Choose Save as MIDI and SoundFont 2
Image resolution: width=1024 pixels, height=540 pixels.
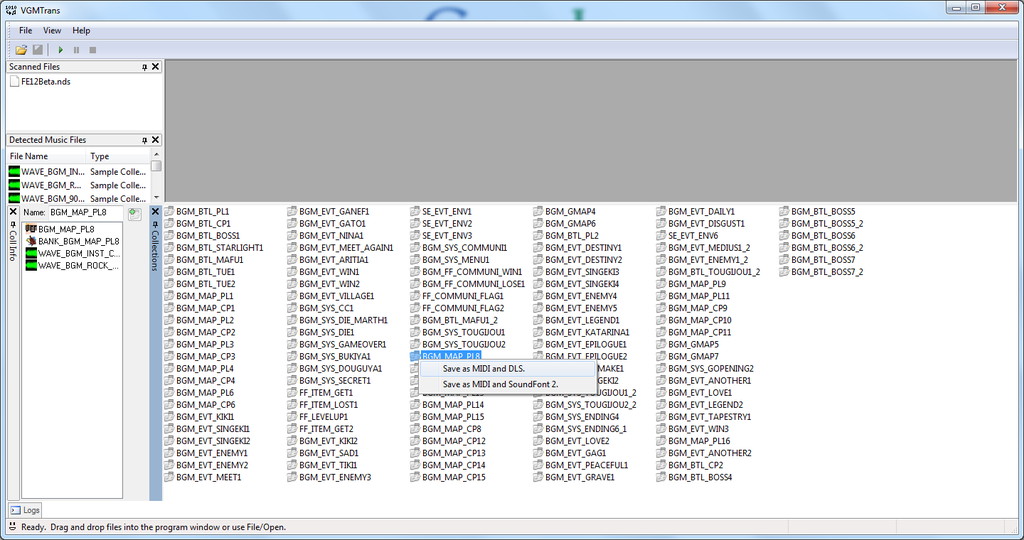[508, 385]
